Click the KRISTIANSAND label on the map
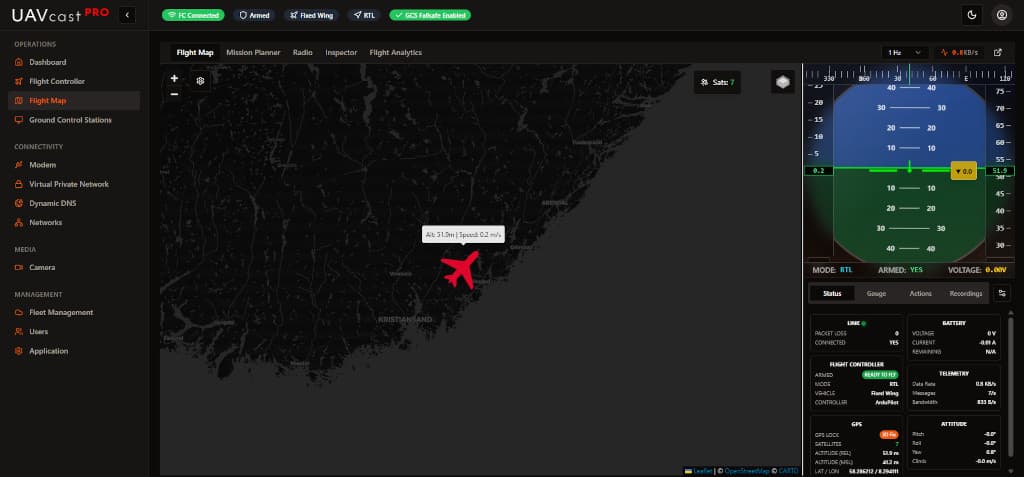This screenshot has width=1024, height=477. 405,320
